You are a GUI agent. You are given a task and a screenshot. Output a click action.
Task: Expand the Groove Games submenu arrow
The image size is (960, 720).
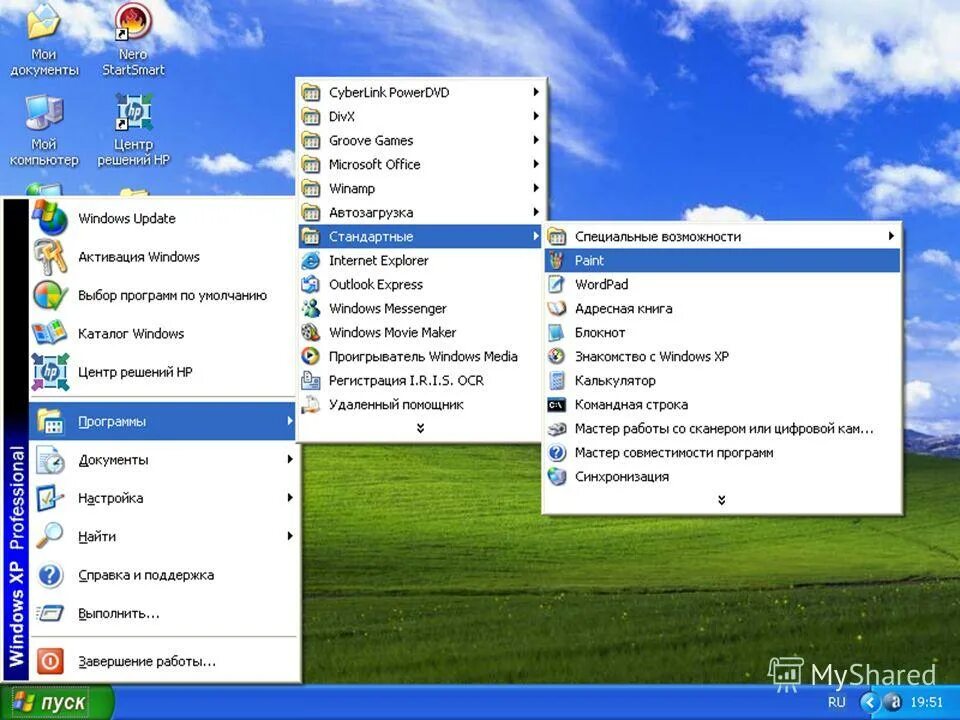point(536,140)
